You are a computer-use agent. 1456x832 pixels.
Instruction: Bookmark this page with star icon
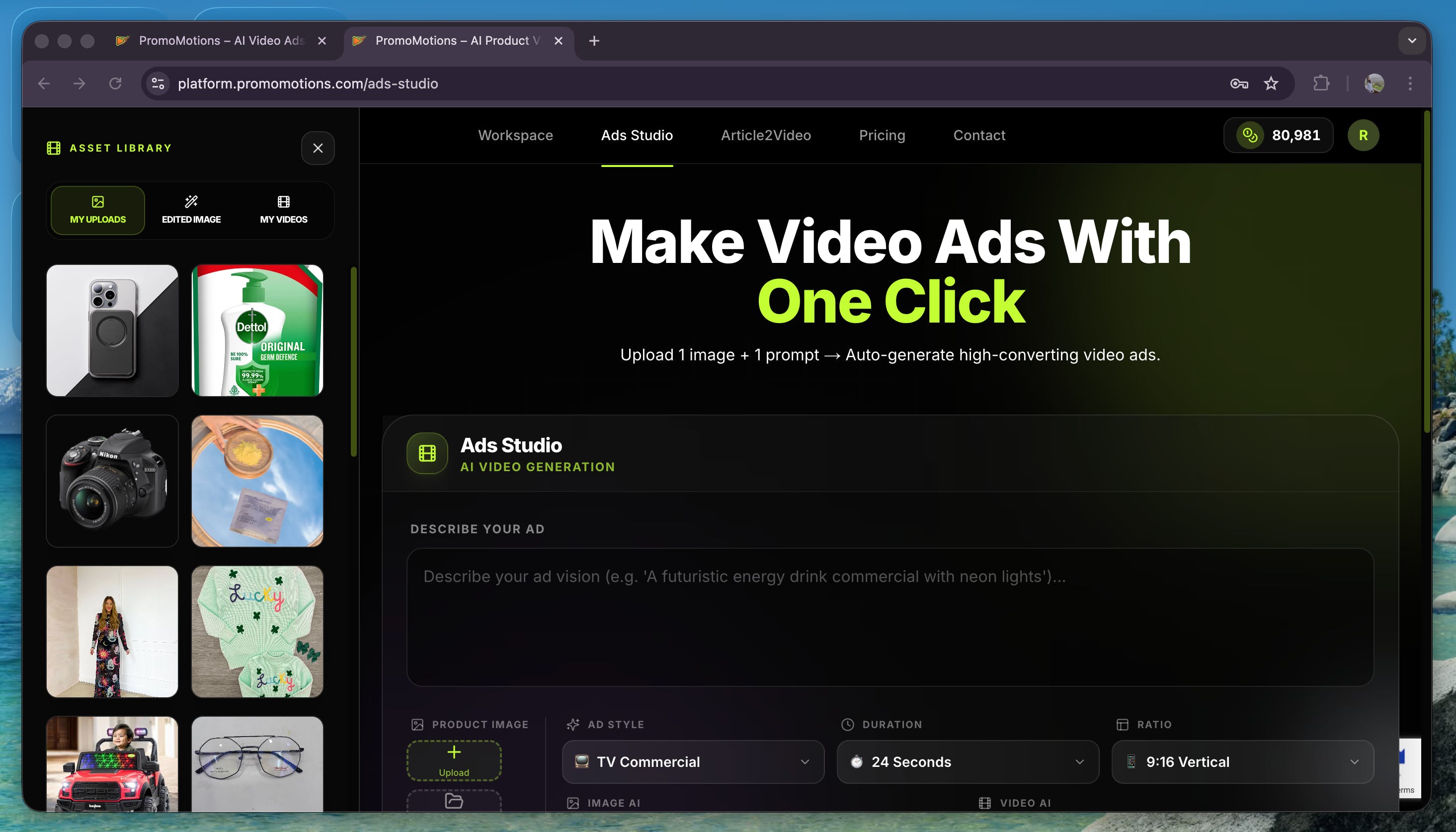1270,83
